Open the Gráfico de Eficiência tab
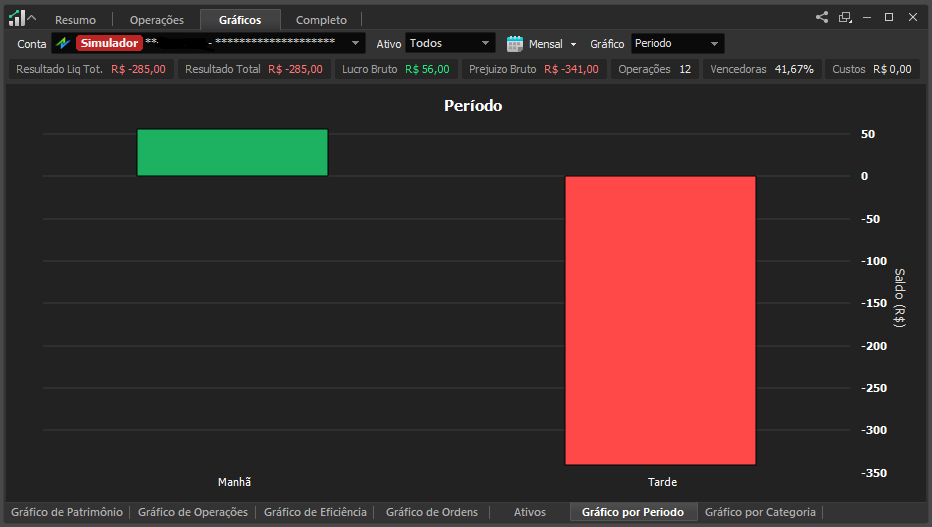 click(315, 512)
